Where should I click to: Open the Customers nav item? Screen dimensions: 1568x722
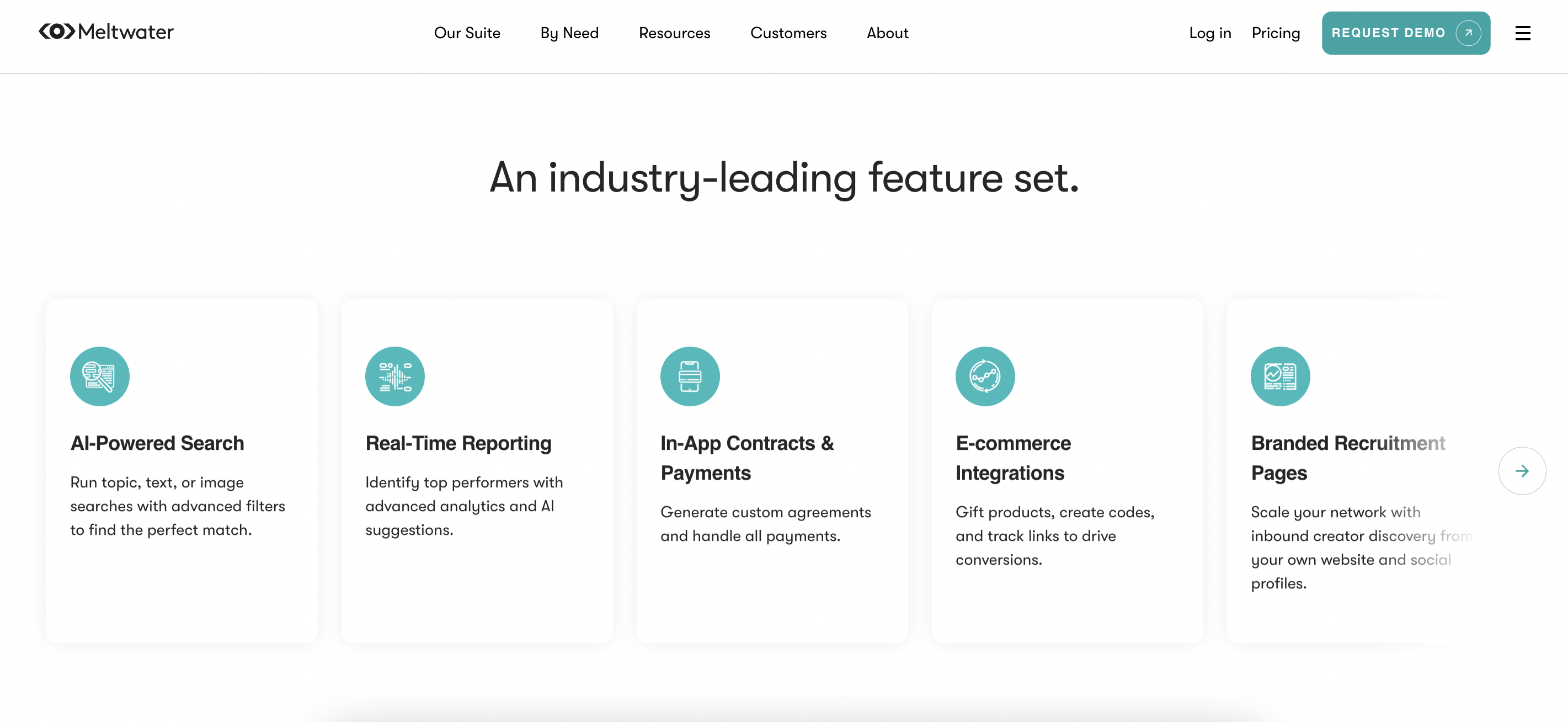coord(788,33)
